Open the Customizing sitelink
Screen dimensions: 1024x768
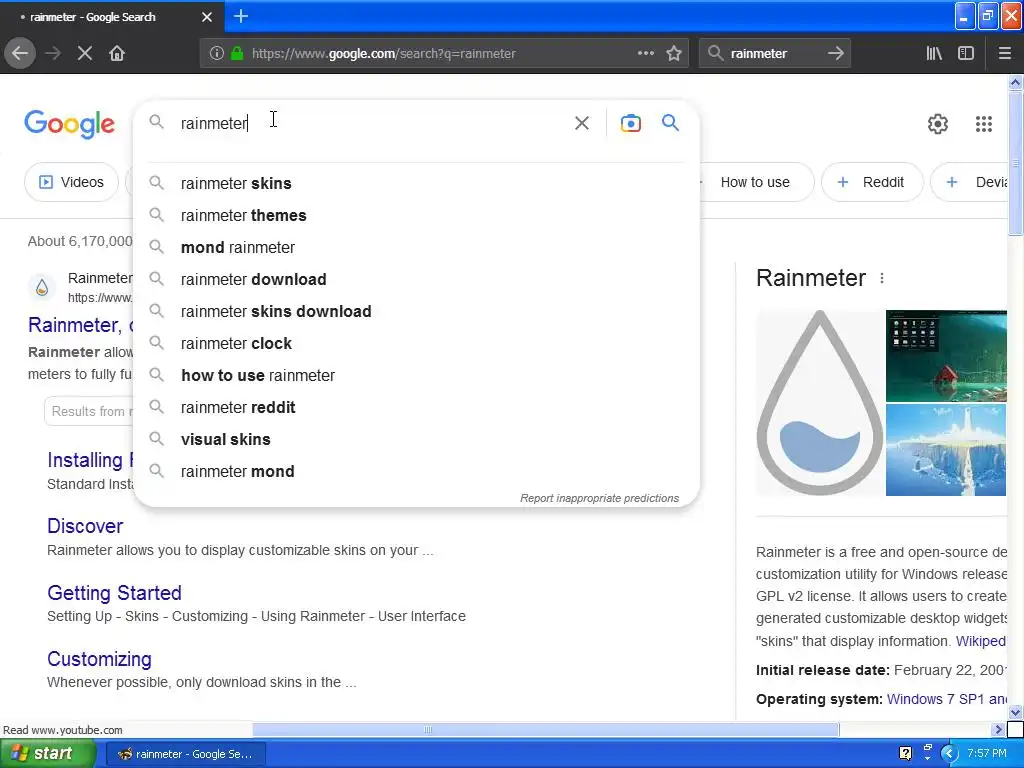click(x=99, y=660)
